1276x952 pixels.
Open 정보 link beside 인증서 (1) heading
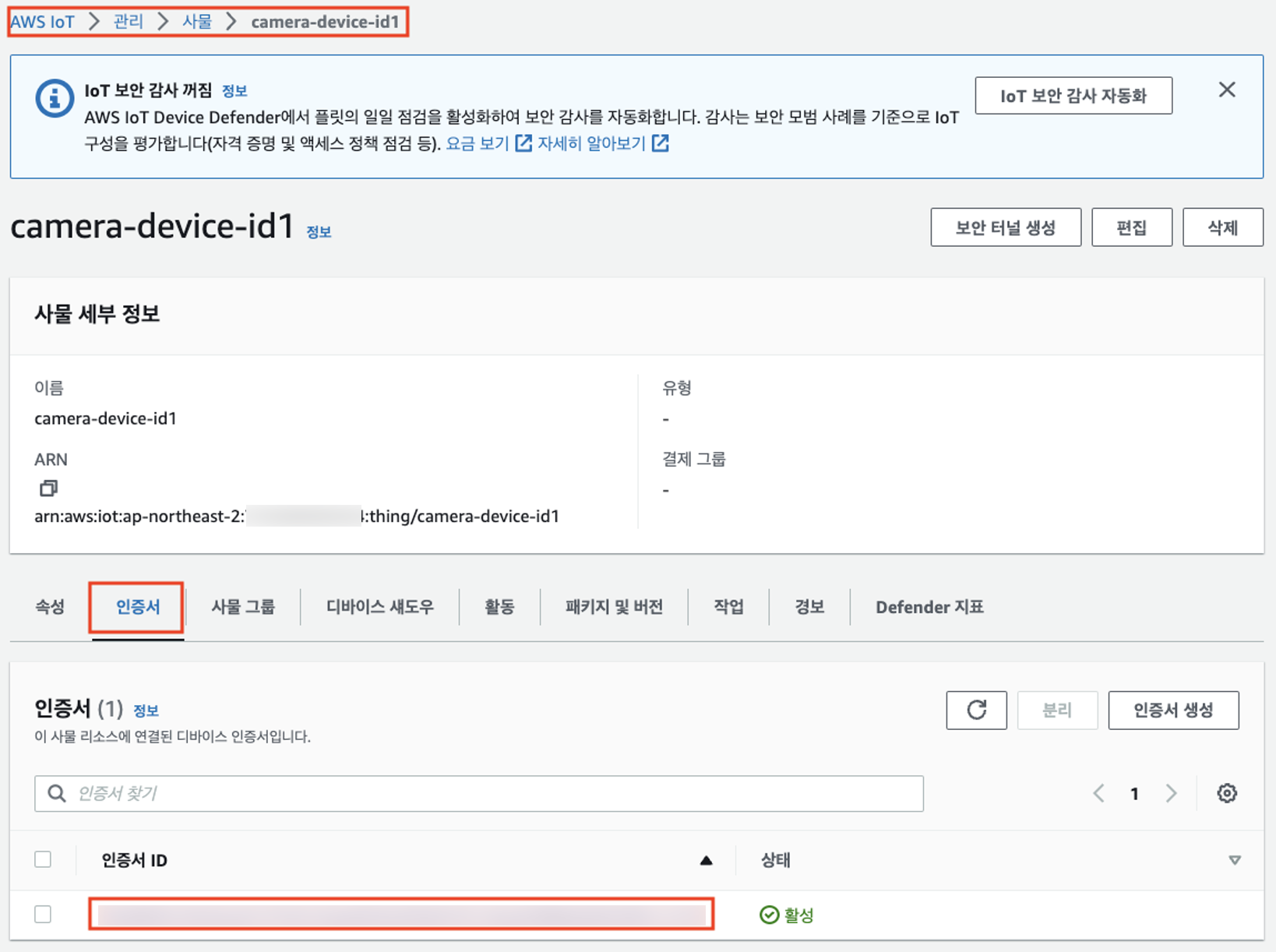point(146,710)
